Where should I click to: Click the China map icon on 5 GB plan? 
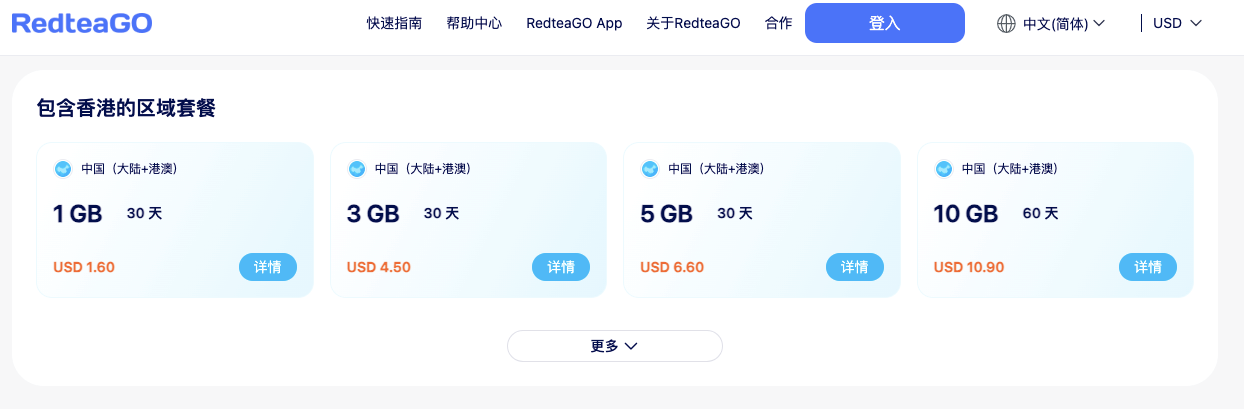click(649, 169)
